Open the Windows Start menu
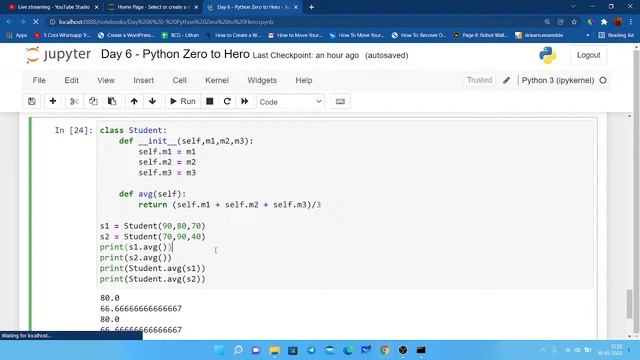The width and height of the screenshot is (640, 360). [x=219, y=350]
